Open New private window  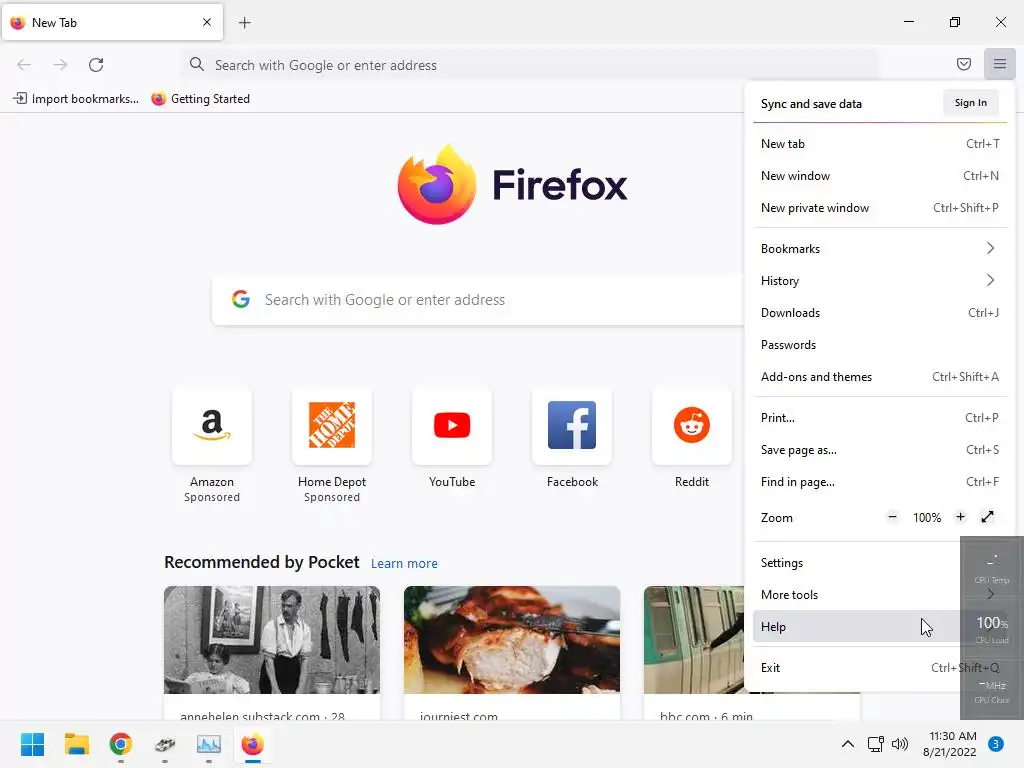click(880, 208)
